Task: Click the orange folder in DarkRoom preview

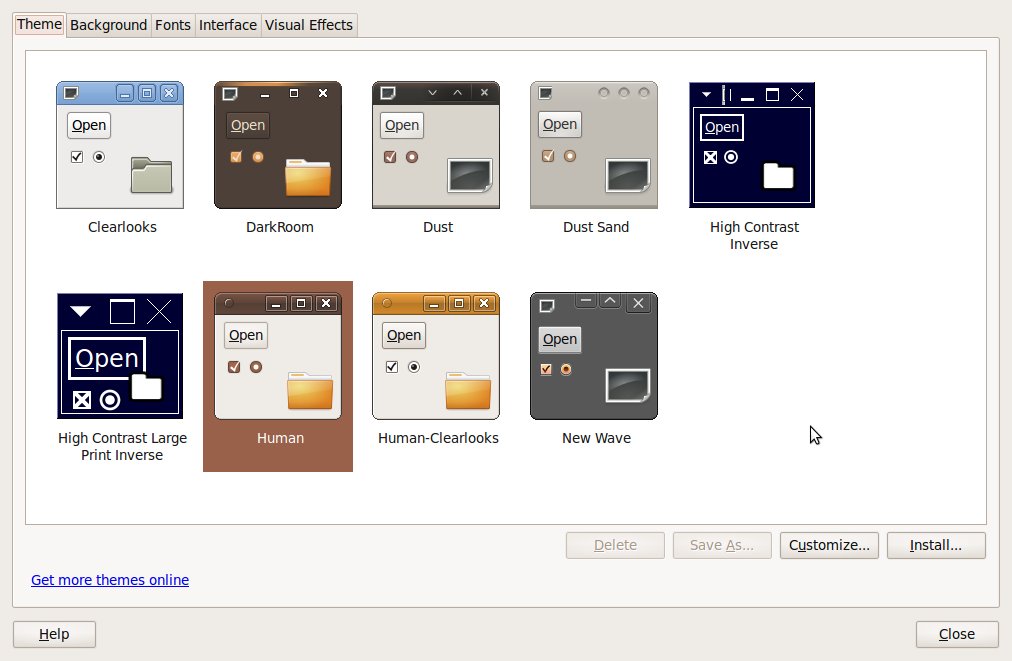Action: click(308, 177)
